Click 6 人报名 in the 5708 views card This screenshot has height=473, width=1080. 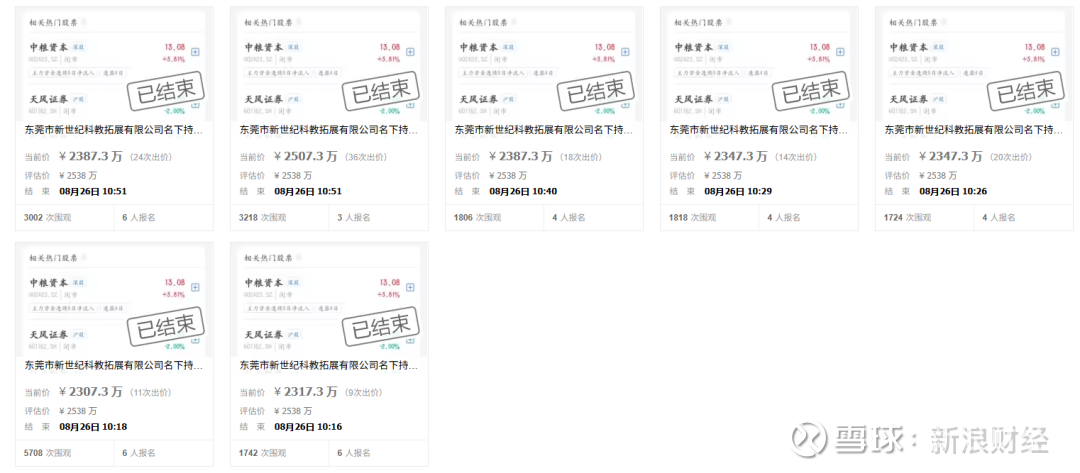pyautogui.click(x=138, y=453)
